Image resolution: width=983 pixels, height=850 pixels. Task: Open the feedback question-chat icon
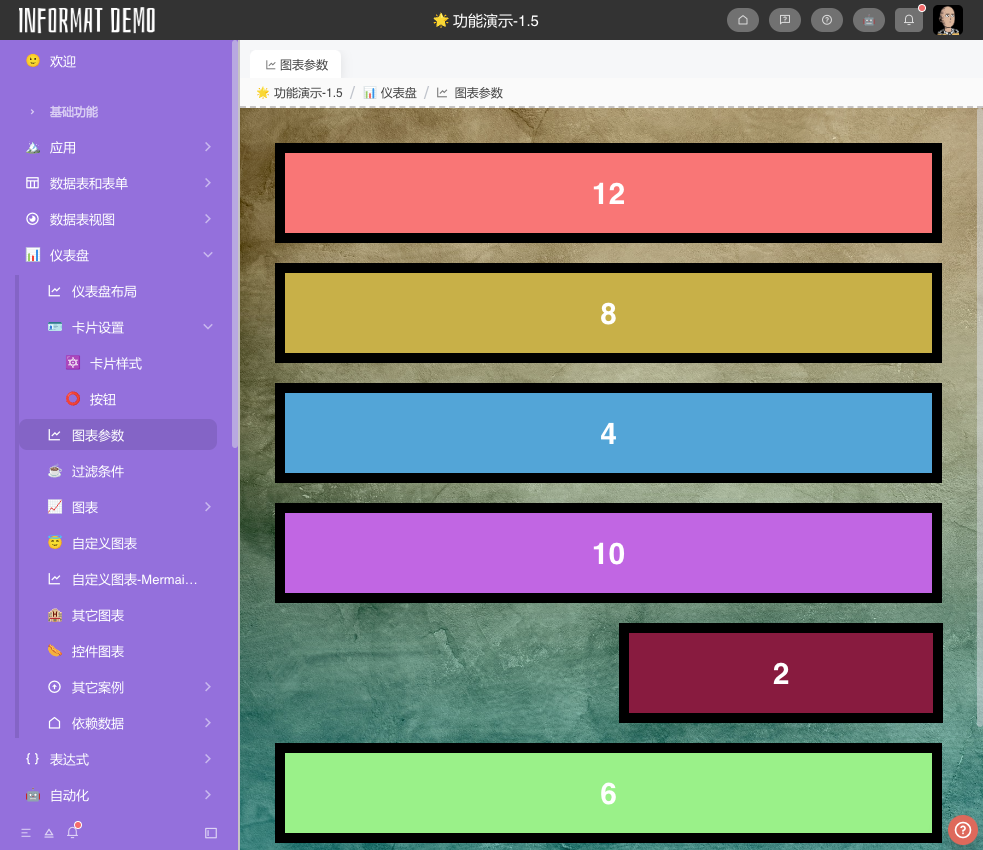click(x=785, y=20)
